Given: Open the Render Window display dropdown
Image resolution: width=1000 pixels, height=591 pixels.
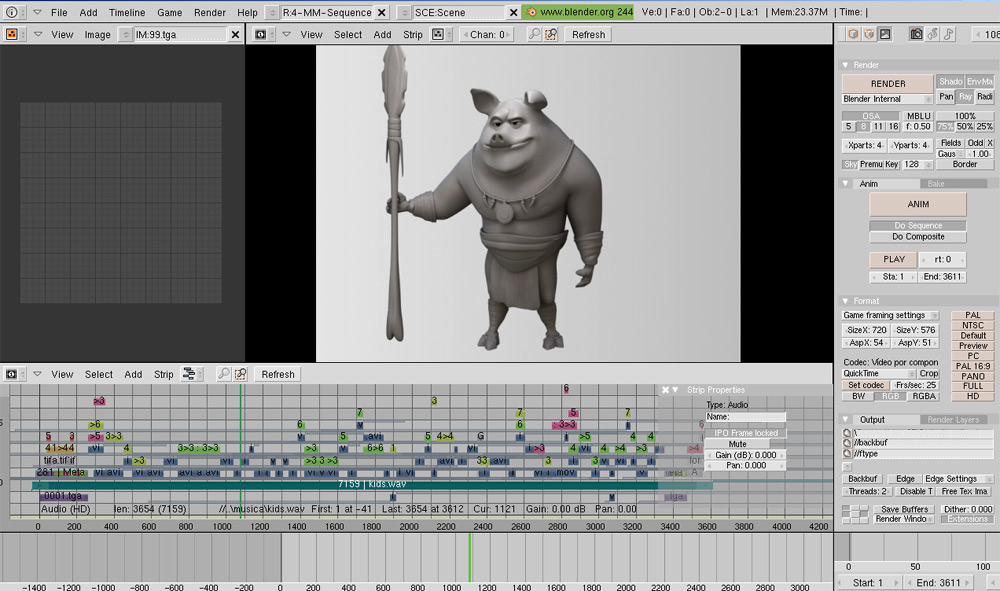Looking at the screenshot, I should point(904,519).
